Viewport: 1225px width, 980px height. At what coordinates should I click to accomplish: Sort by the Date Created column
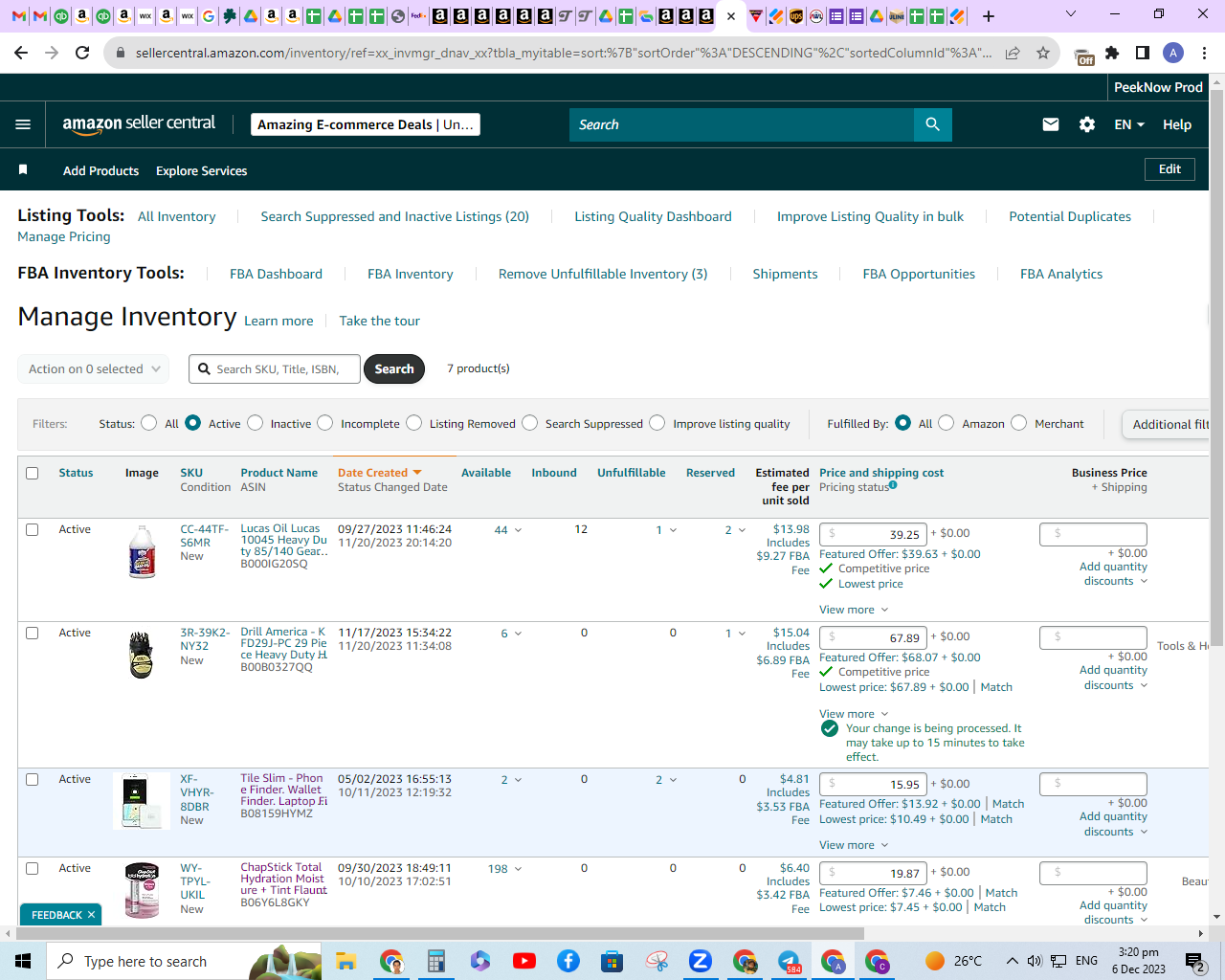tap(379, 473)
